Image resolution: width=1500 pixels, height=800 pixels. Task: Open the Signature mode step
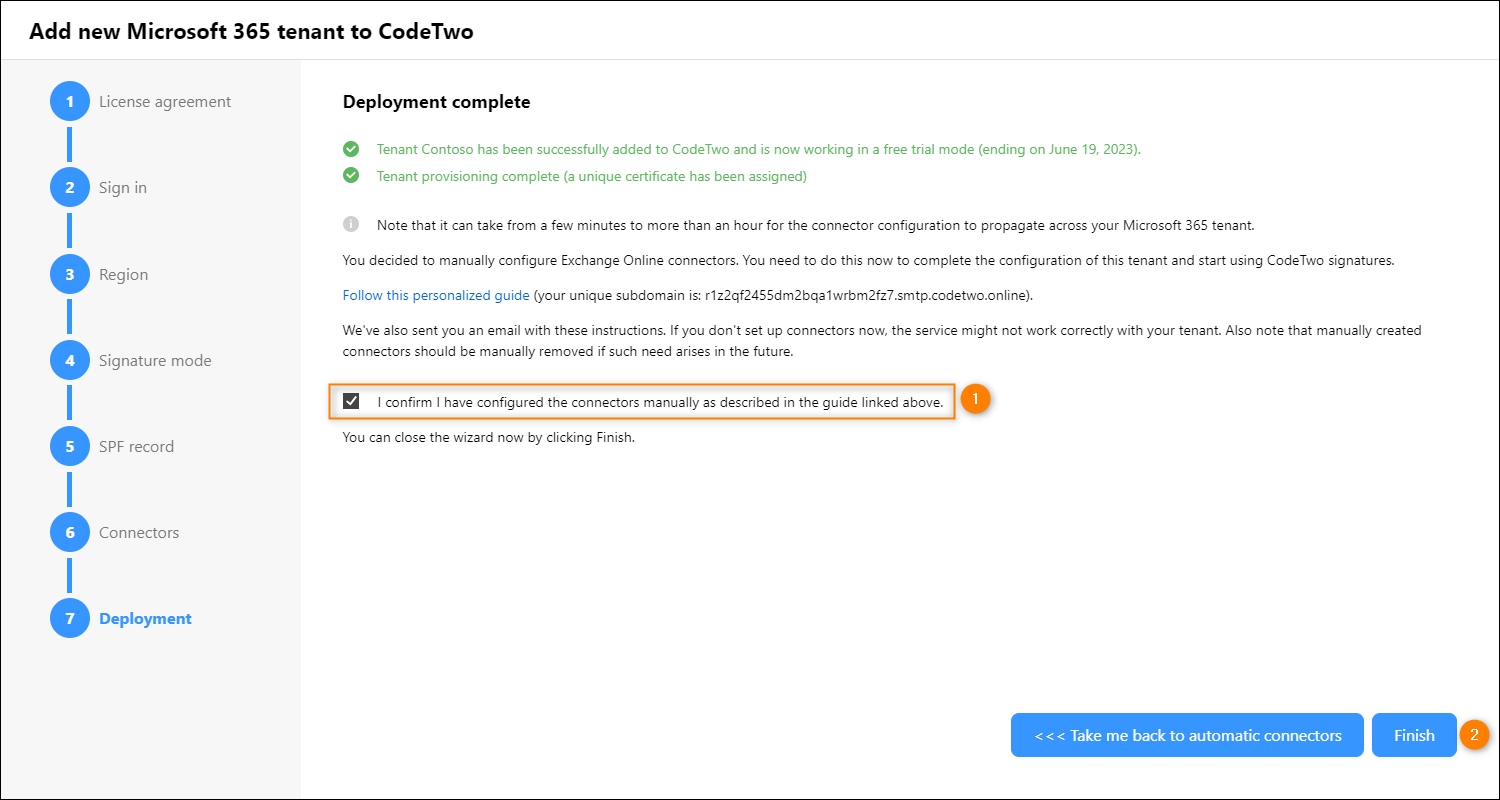tap(155, 360)
